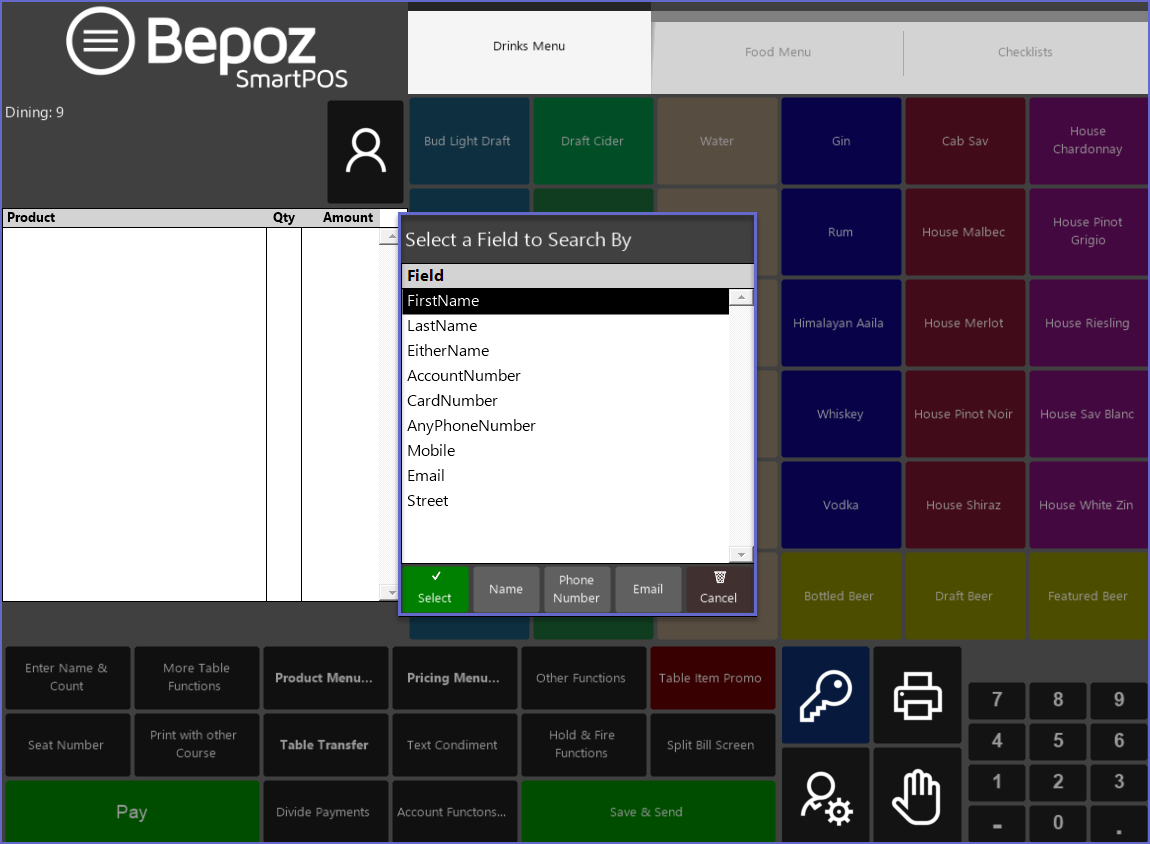Cancel the field search dialog
Viewport: 1150px width, 844px height.
tap(718, 589)
